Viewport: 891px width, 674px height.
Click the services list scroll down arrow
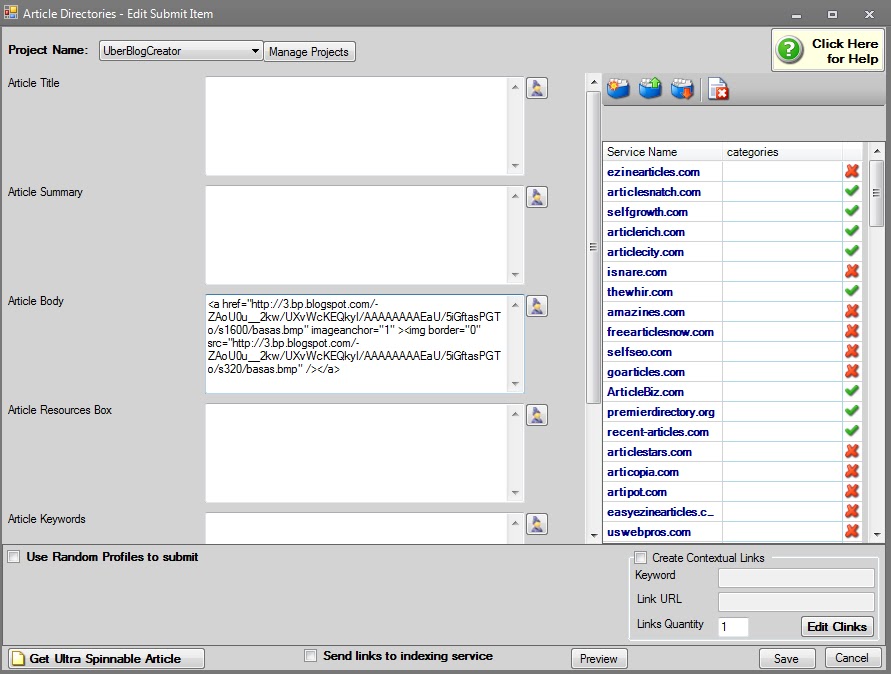pos(877,534)
